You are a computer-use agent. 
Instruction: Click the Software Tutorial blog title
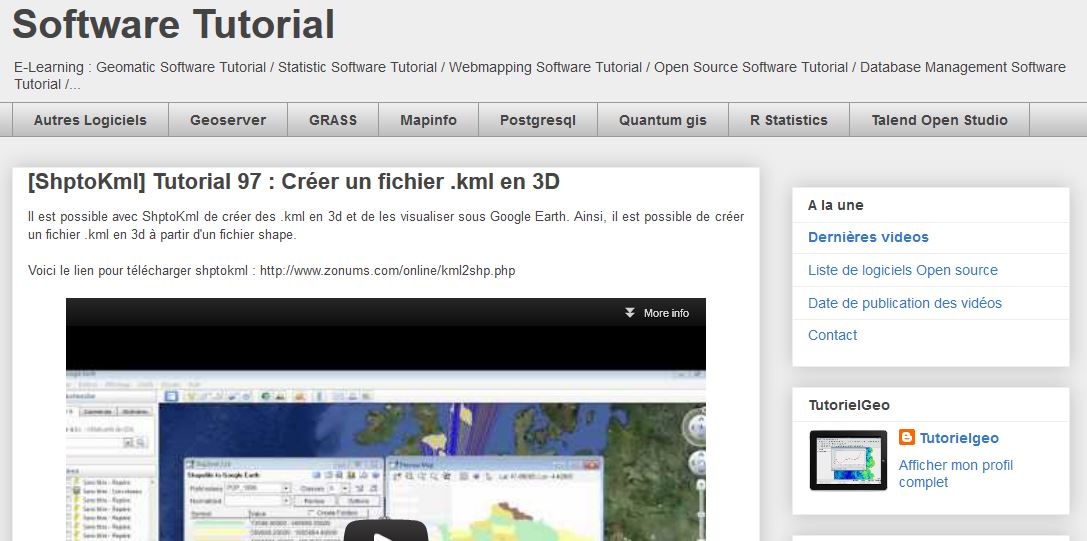pyautogui.click(x=173, y=24)
